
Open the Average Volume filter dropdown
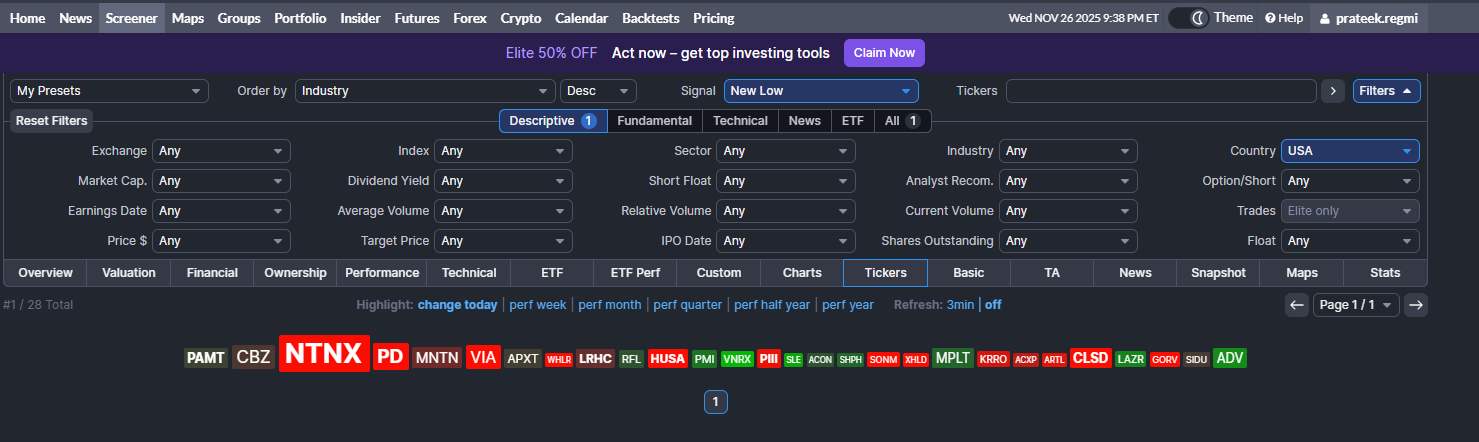tap(503, 211)
